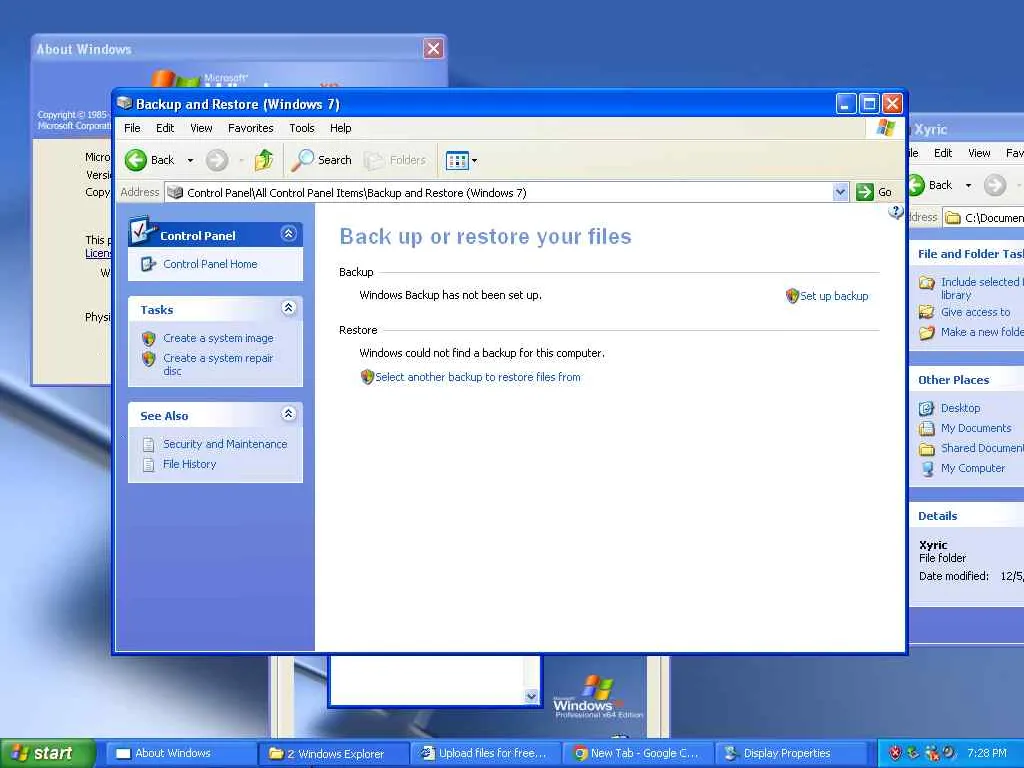1024x768 pixels.
Task: Click shield icon beside Set up backup
Action: tap(792, 296)
